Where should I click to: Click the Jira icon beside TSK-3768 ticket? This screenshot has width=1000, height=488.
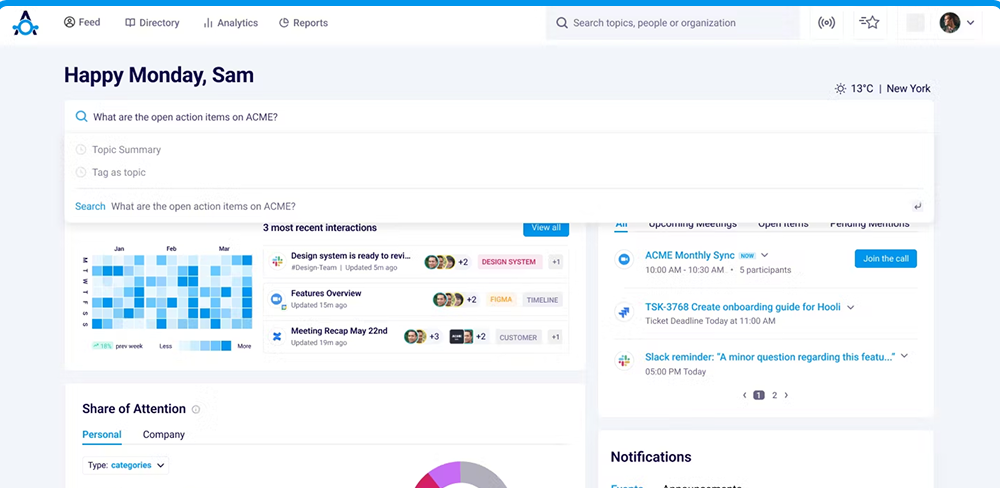coord(623,312)
